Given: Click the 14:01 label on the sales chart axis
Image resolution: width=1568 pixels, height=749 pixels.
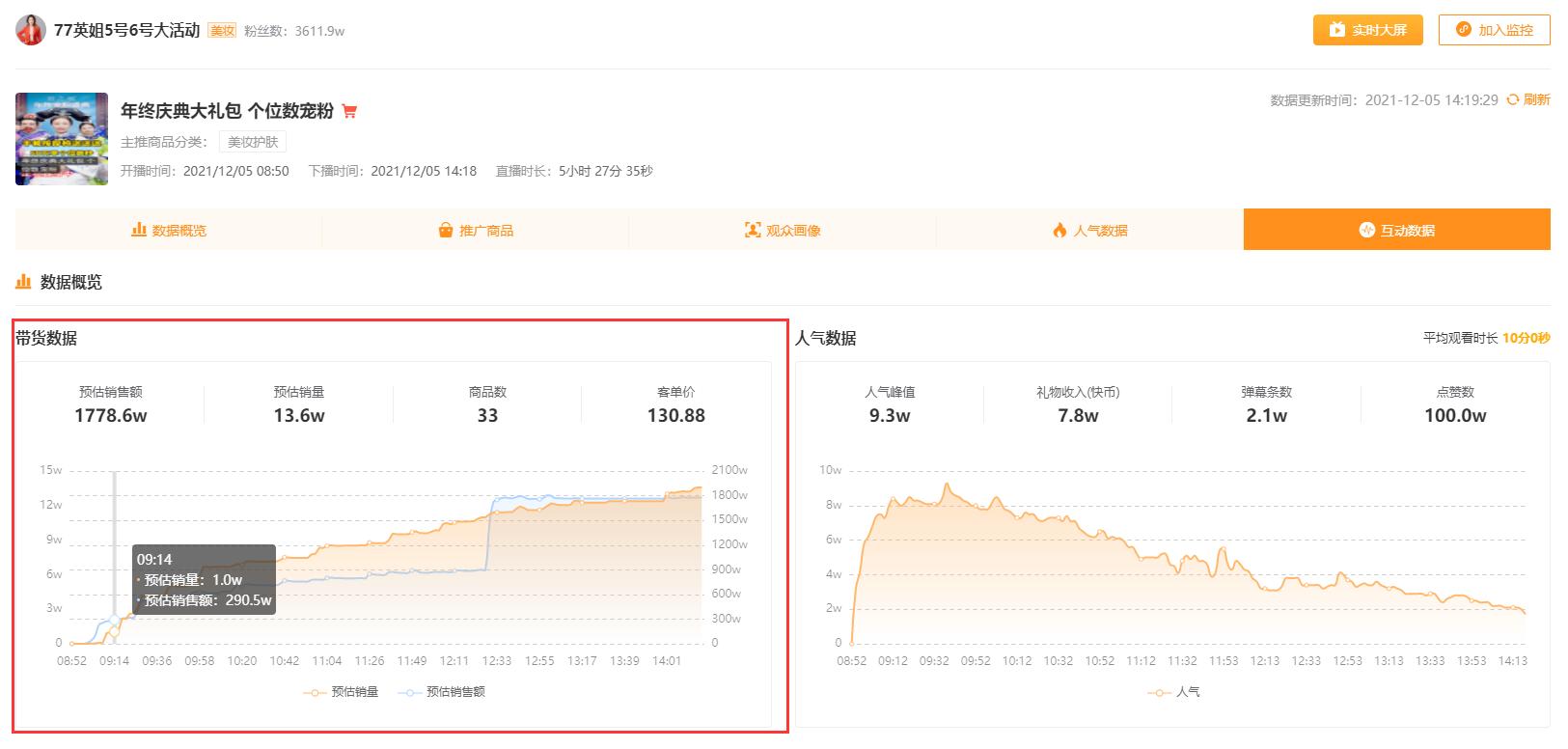Looking at the screenshot, I should [667, 661].
